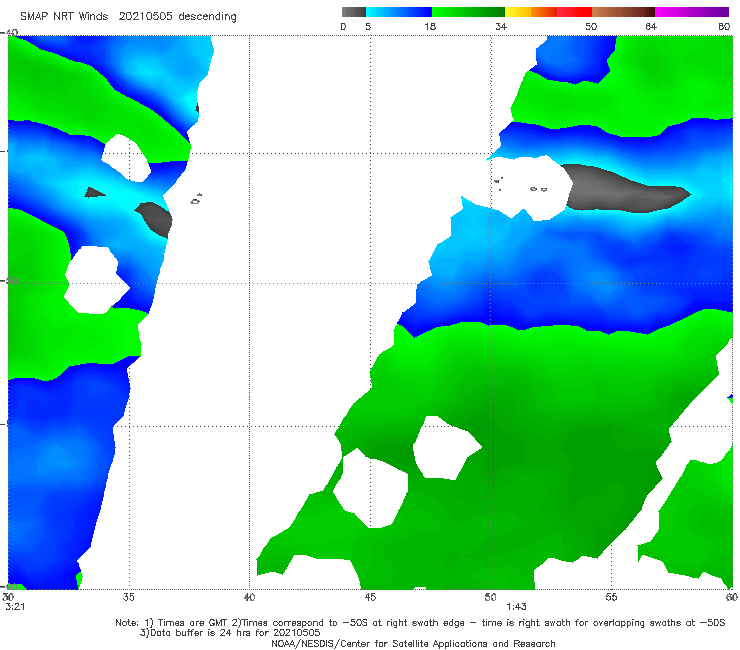Click the gray 0–5 knot segment of the color bar
The image size is (740, 650).
pyautogui.click(x=354, y=12)
